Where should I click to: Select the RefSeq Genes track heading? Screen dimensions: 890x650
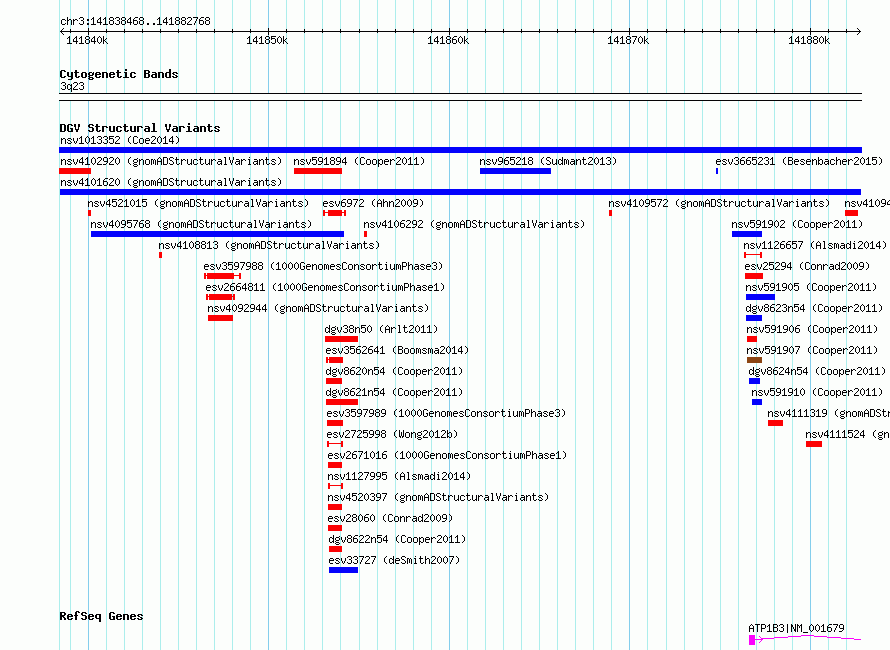(101, 617)
